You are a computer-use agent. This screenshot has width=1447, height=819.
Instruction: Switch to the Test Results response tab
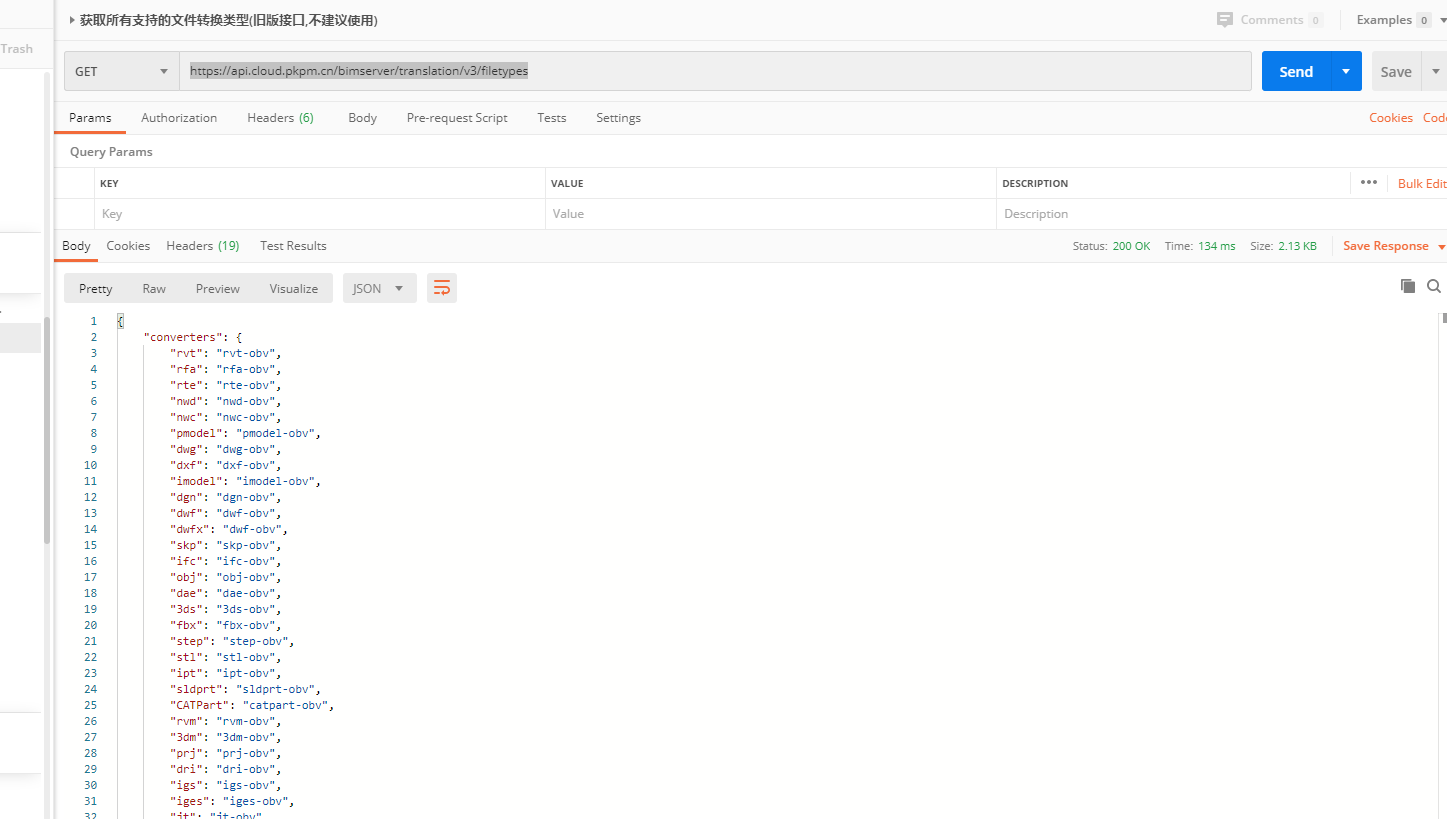pyautogui.click(x=293, y=246)
